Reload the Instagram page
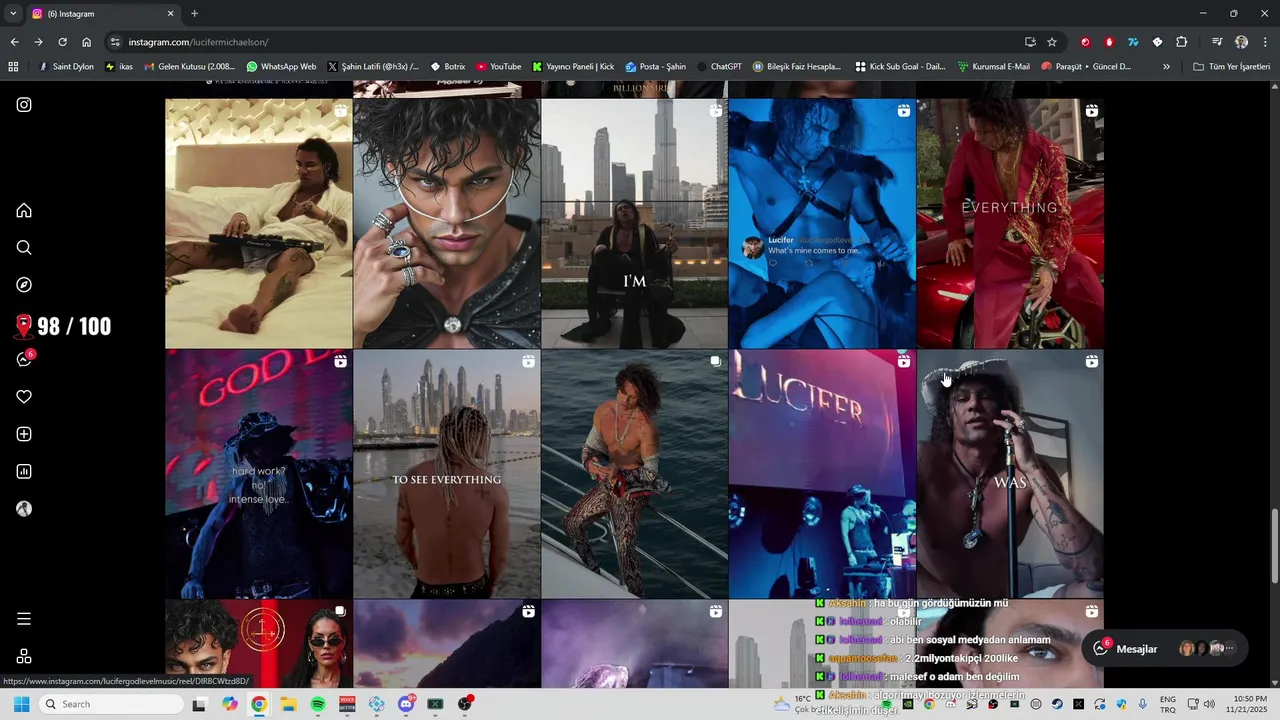The width and height of the screenshot is (1280, 720). [62, 42]
